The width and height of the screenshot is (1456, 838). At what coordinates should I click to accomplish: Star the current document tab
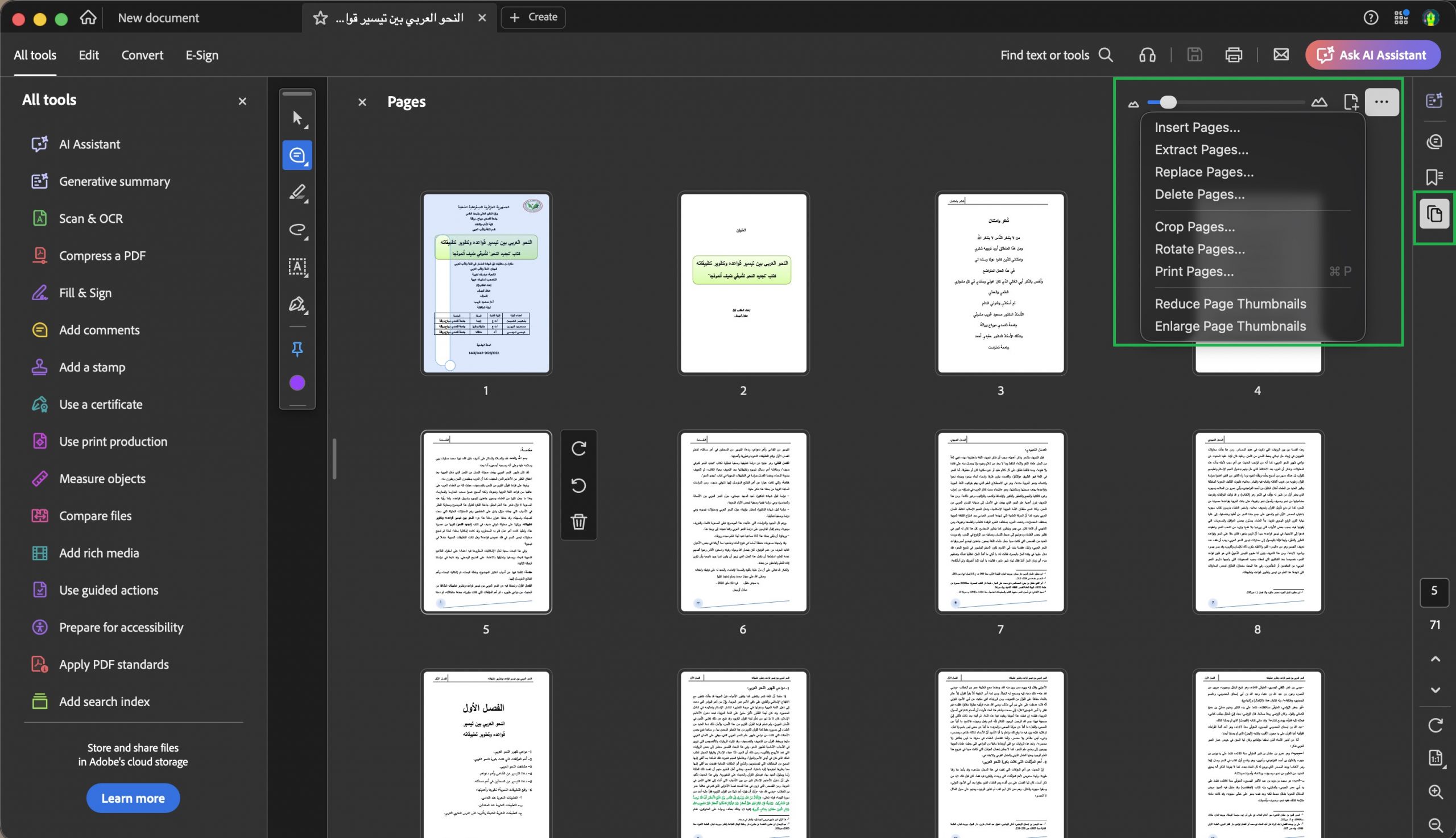click(x=320, y=17)
